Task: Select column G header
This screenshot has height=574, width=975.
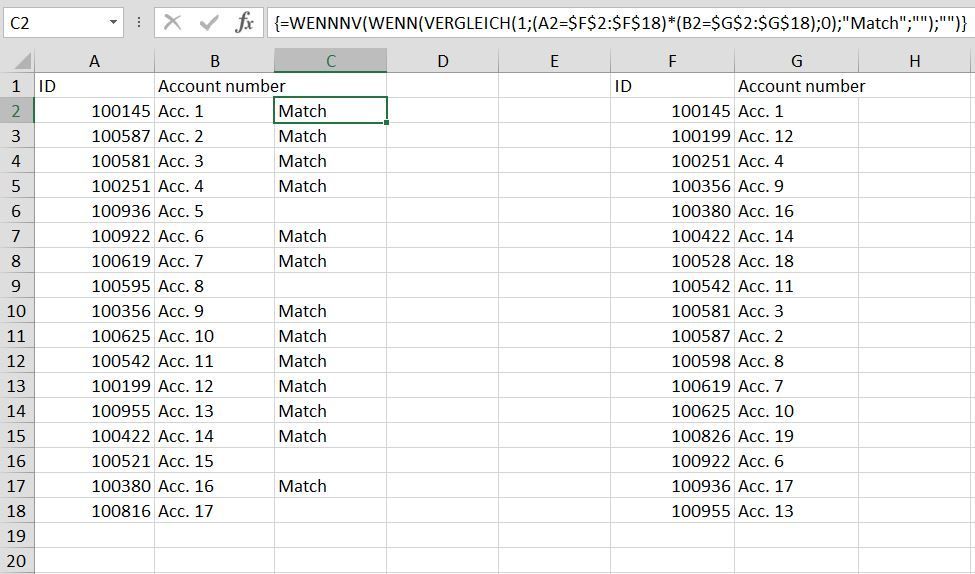Action: pyautogui.click(x=797, y=61)
